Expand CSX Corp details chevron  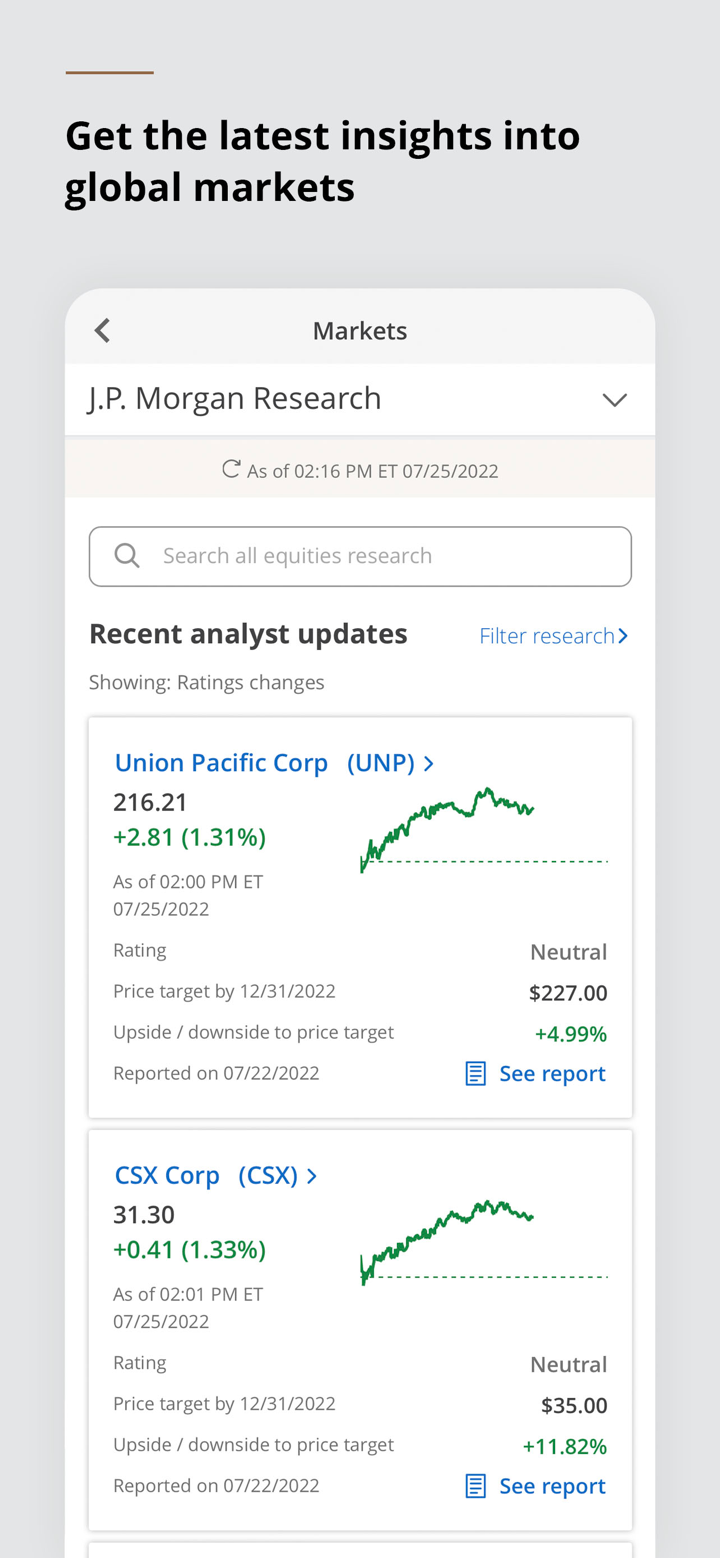point(312,1176)
